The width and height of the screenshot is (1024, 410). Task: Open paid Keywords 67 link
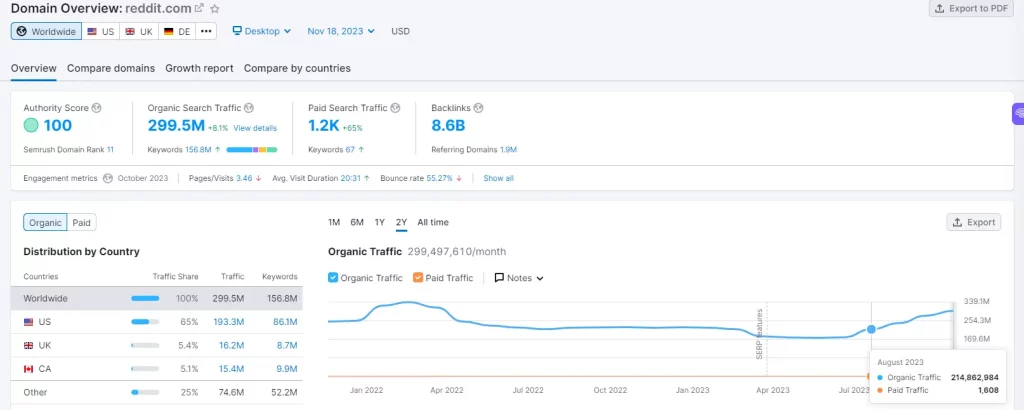click(350, 150)
